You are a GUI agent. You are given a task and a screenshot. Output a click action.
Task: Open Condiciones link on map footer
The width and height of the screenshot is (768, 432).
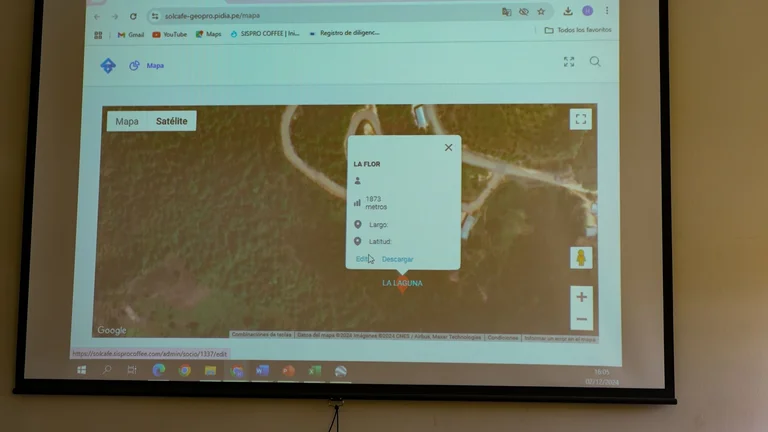pyautogui.click(x=503, y=337)
